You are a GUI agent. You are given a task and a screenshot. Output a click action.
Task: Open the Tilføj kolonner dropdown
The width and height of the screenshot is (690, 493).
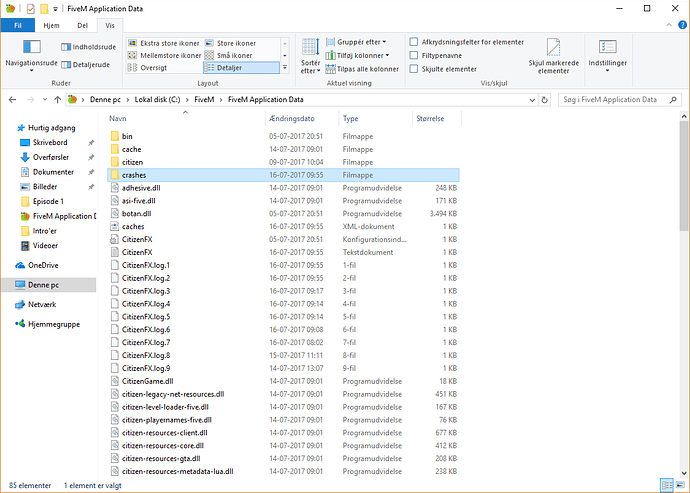pos(357,55)
